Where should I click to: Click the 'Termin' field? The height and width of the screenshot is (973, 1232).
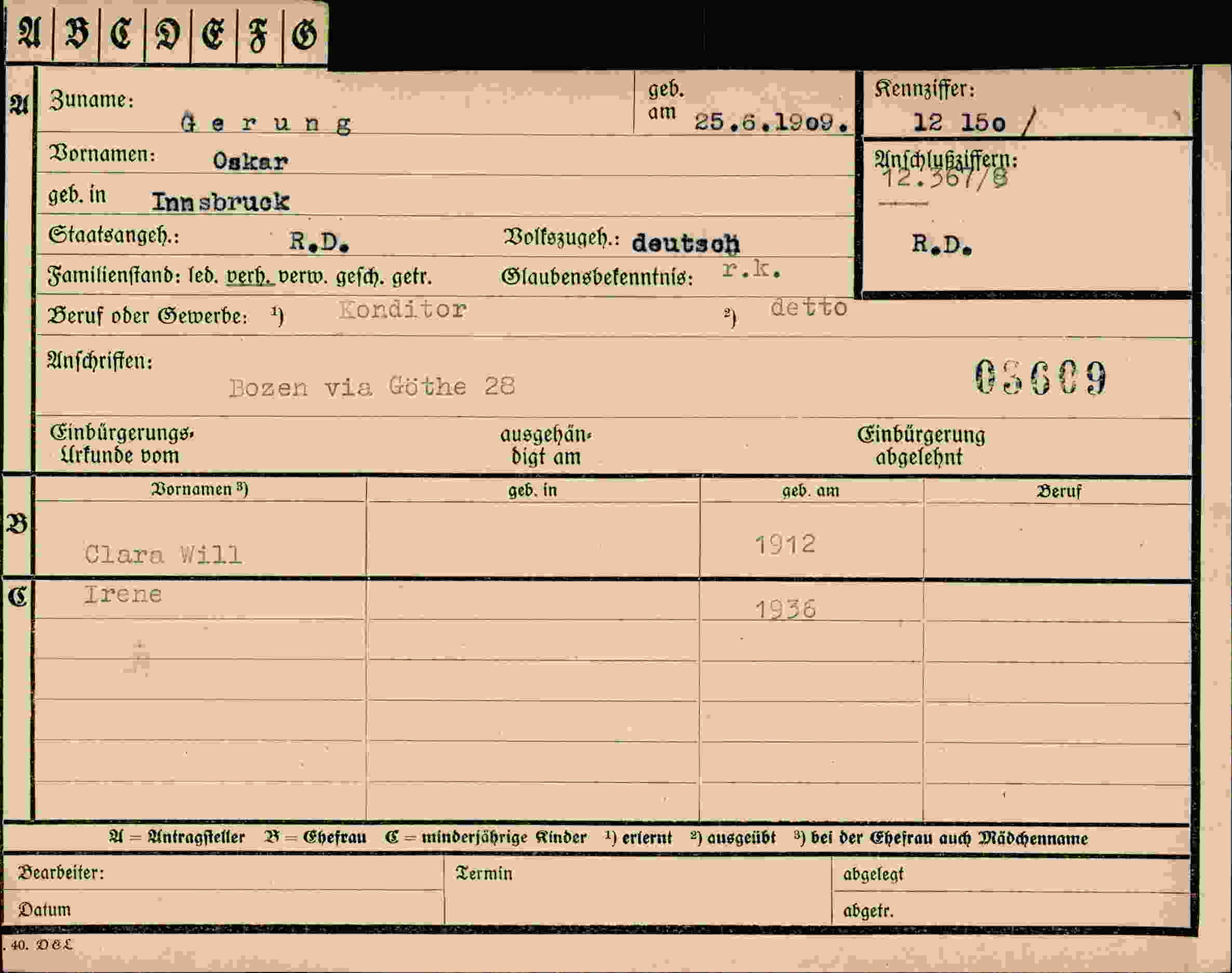[638, 891]
